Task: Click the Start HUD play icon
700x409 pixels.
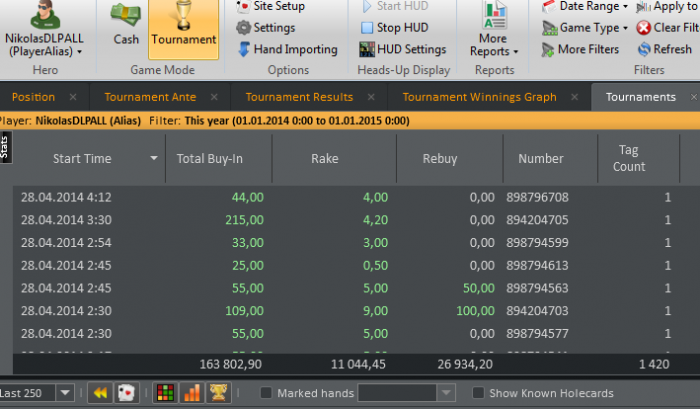Action: [367, 6]
